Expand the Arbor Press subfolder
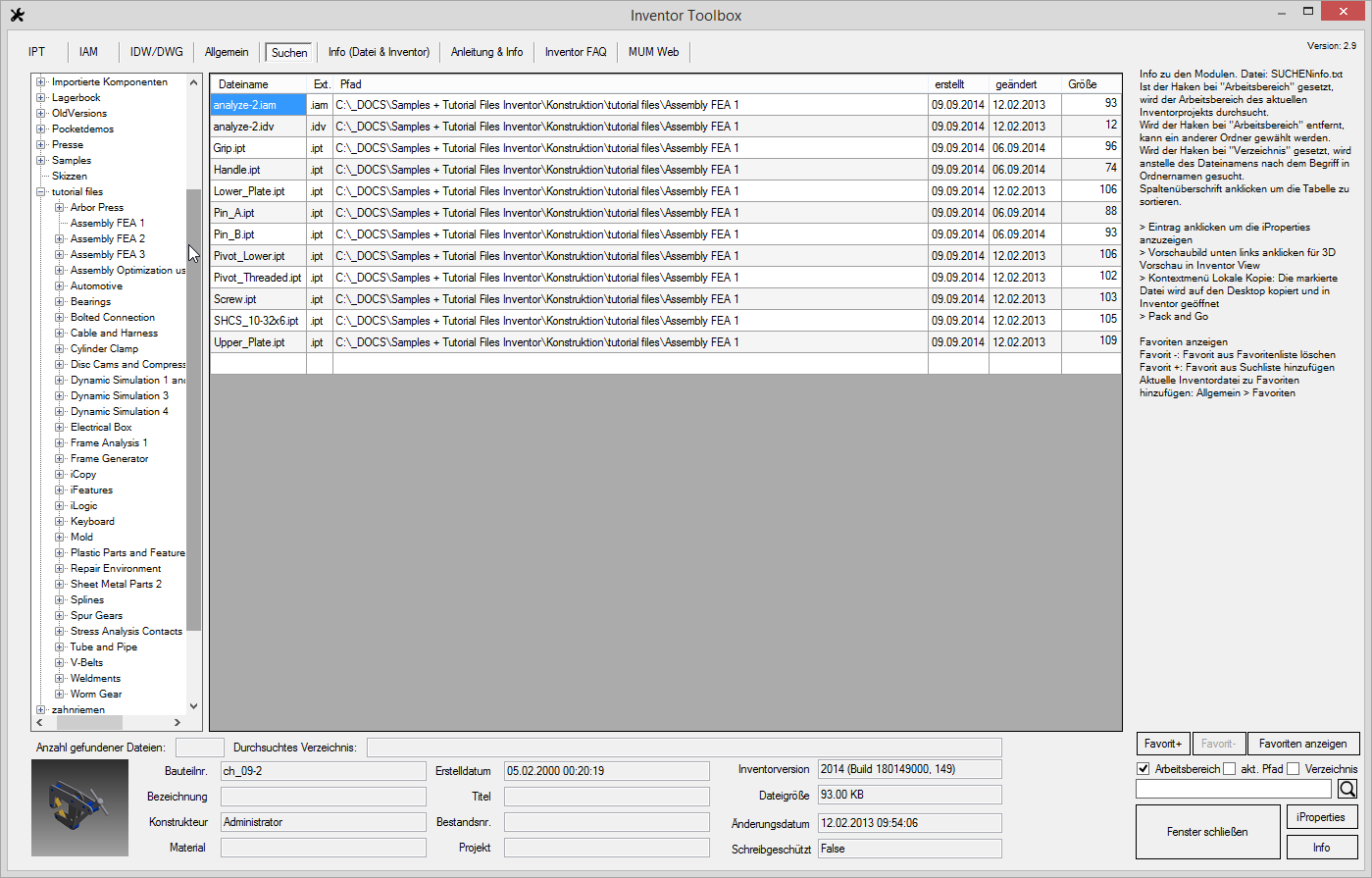The height and width of the screenshot is (878, 1372). [60, 208]
